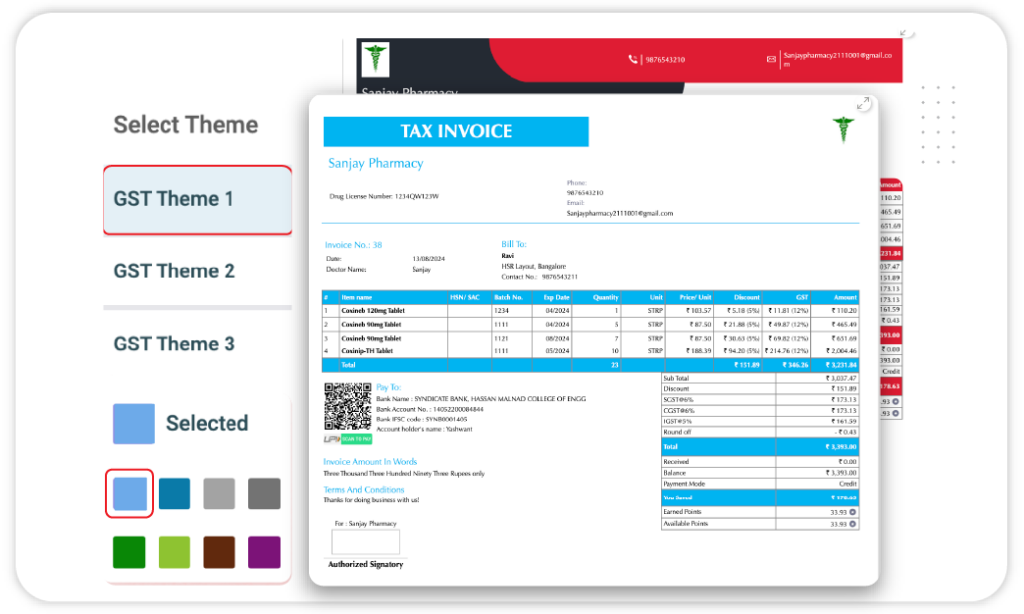The width and height of the screenshot is (1024, 614).
Task: Click caduceus logo on red invoice header
Action: [376, 57]
